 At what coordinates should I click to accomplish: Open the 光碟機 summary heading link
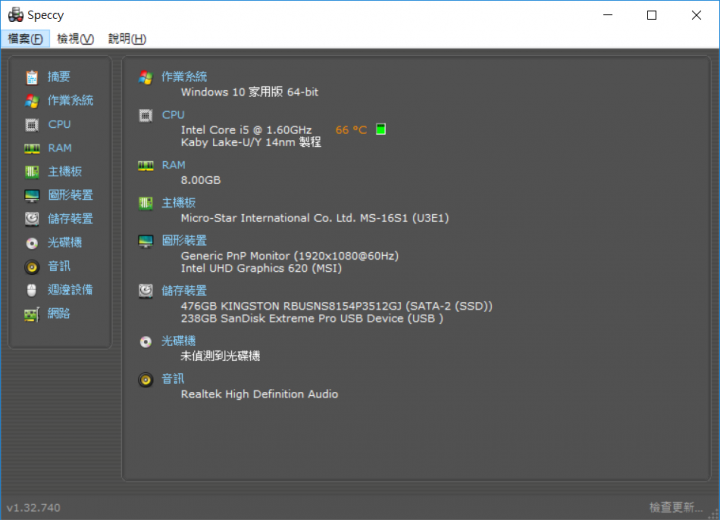179,341
